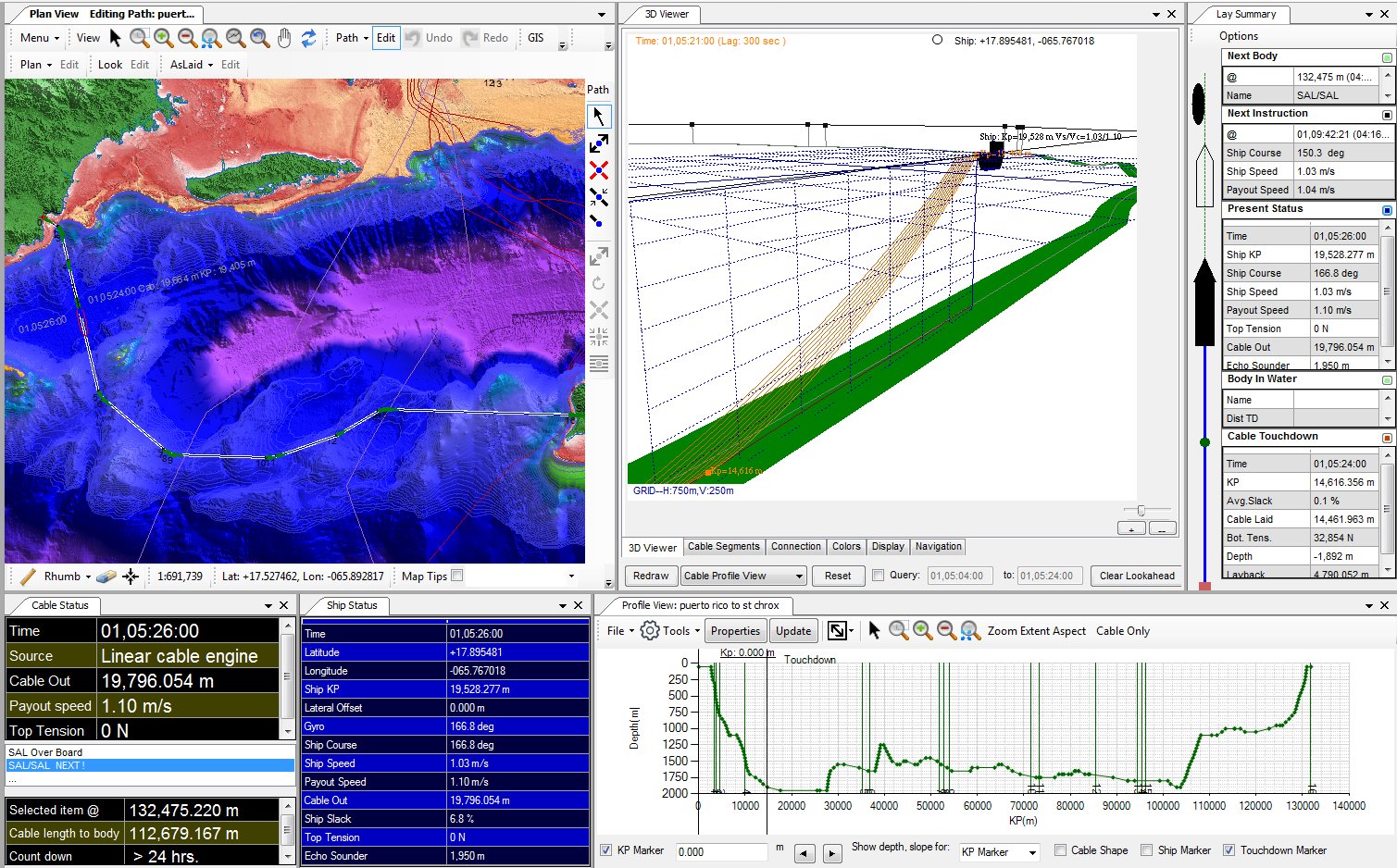Click the red X delete vertex icon in Path panel

click(x=599, y=171)
